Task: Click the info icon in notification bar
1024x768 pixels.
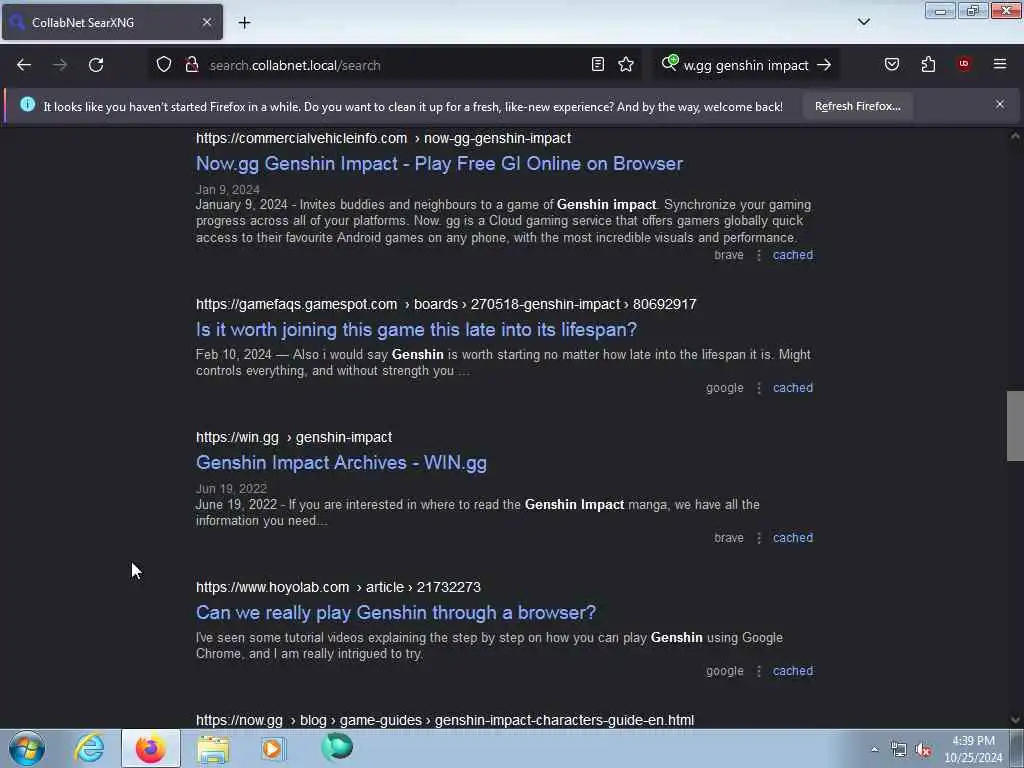Action: [x=27, y=104]
